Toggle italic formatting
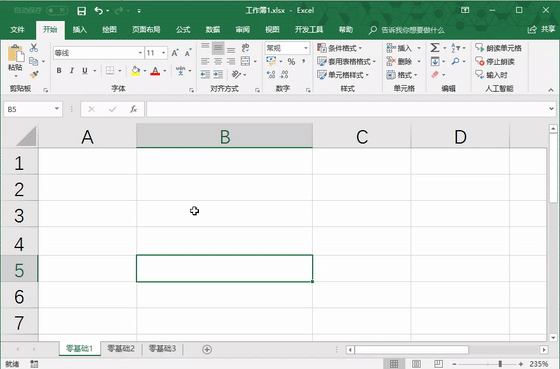The width and height of the screenshot is (560, 369). 72,71
